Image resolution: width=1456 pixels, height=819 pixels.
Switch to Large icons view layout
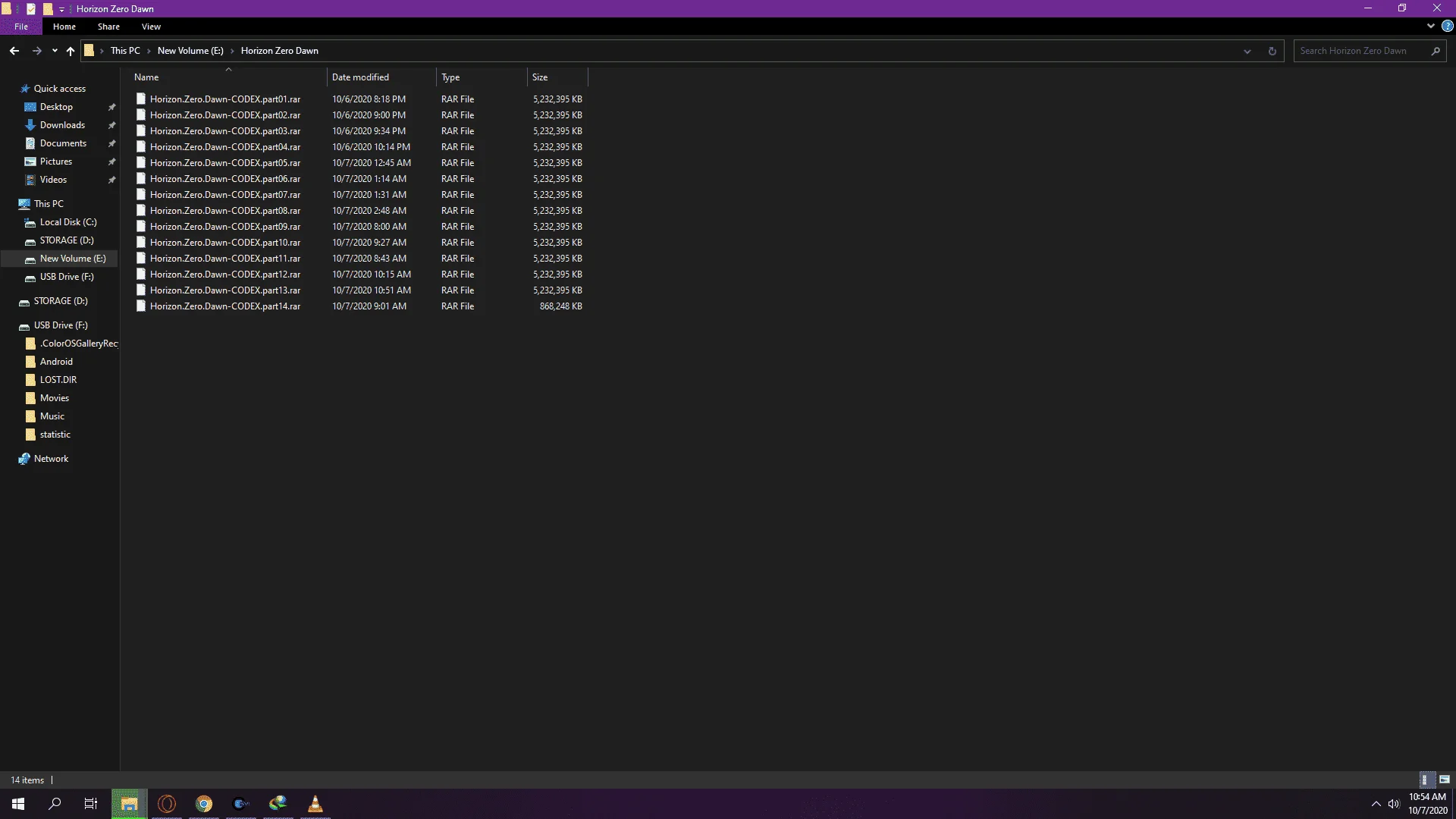(1445, 780)
